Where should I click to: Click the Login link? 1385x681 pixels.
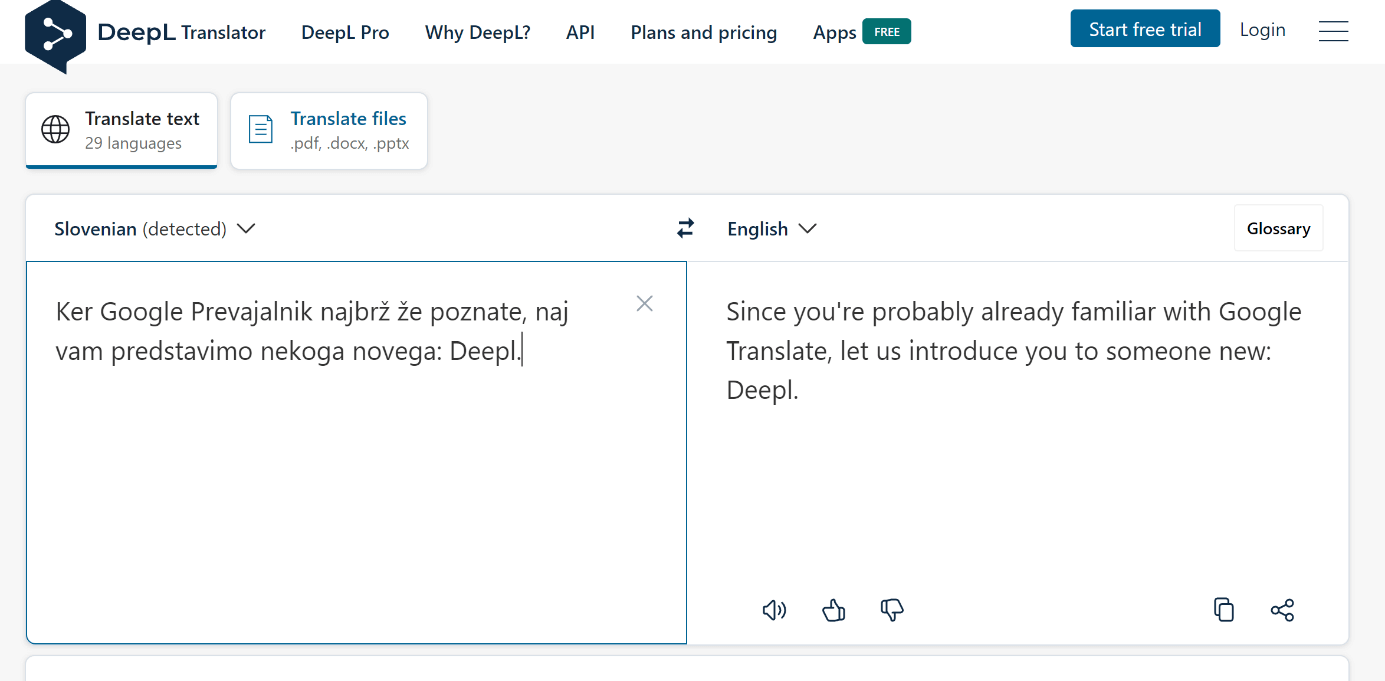(x=1263, y=30)
